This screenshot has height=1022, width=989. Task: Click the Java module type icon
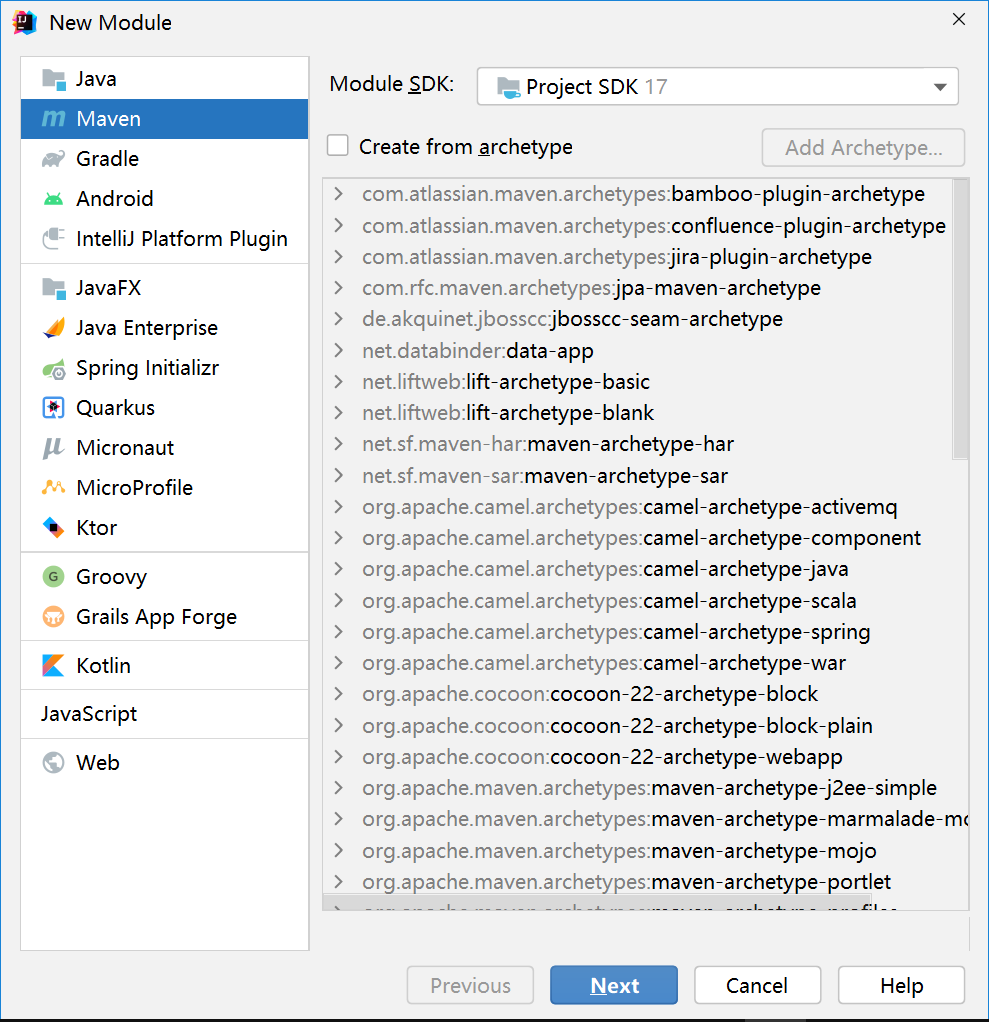pos(53,80)
